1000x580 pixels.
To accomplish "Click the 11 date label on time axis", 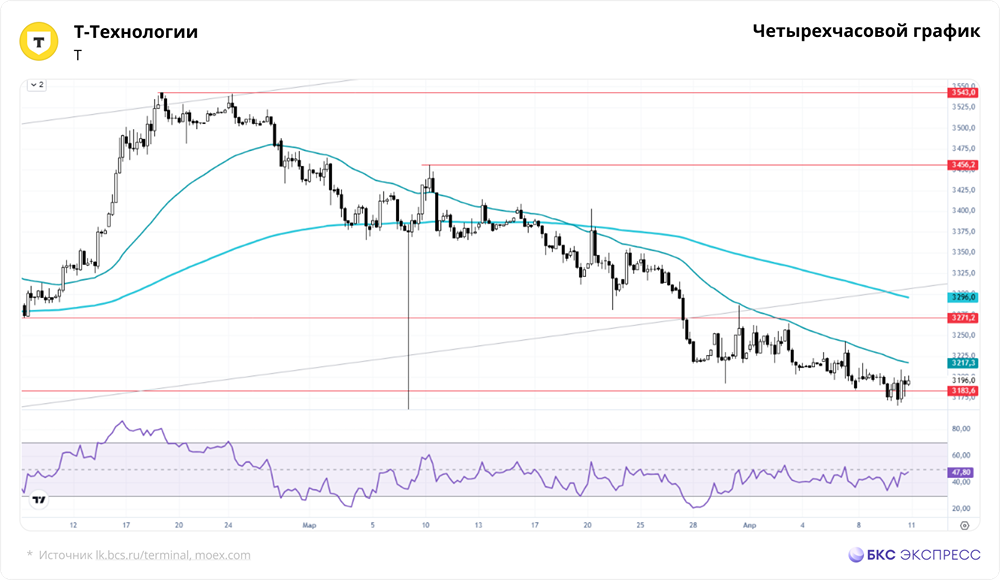I will (x=911, y=525).
